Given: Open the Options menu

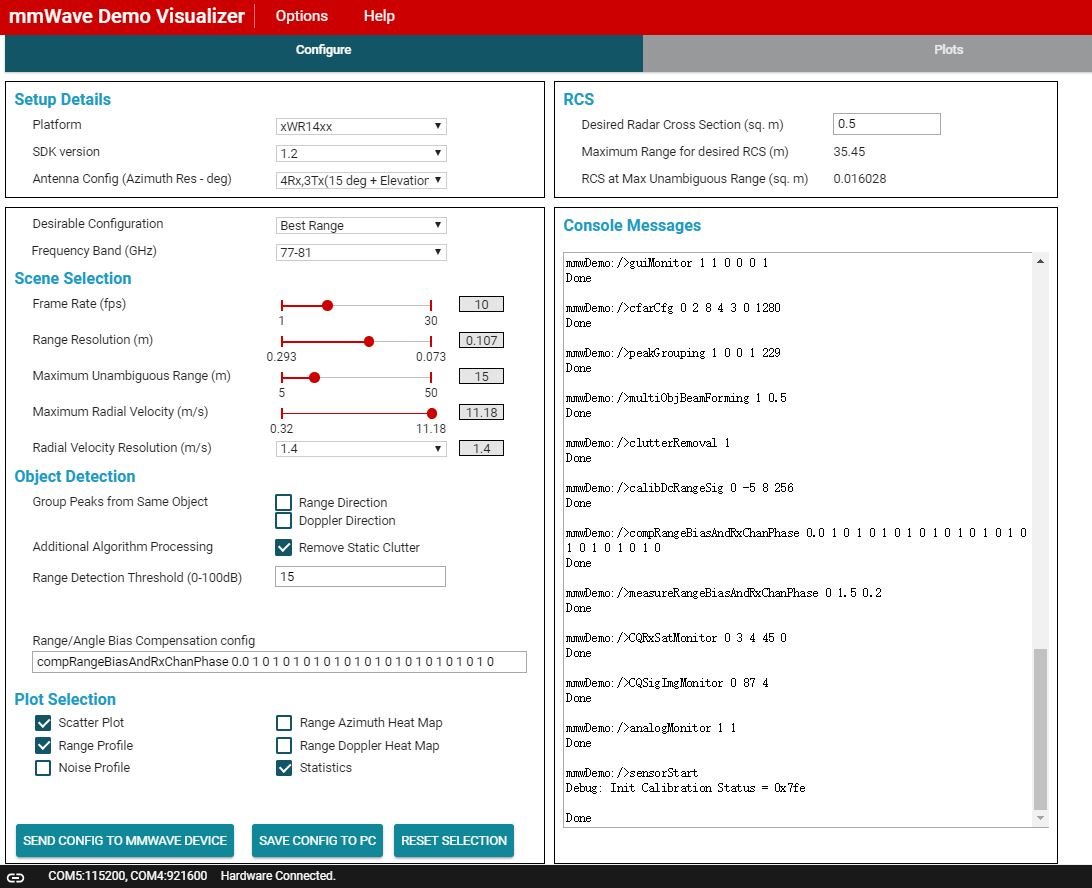Looking at the screenshot, I should tap(302, 16).
